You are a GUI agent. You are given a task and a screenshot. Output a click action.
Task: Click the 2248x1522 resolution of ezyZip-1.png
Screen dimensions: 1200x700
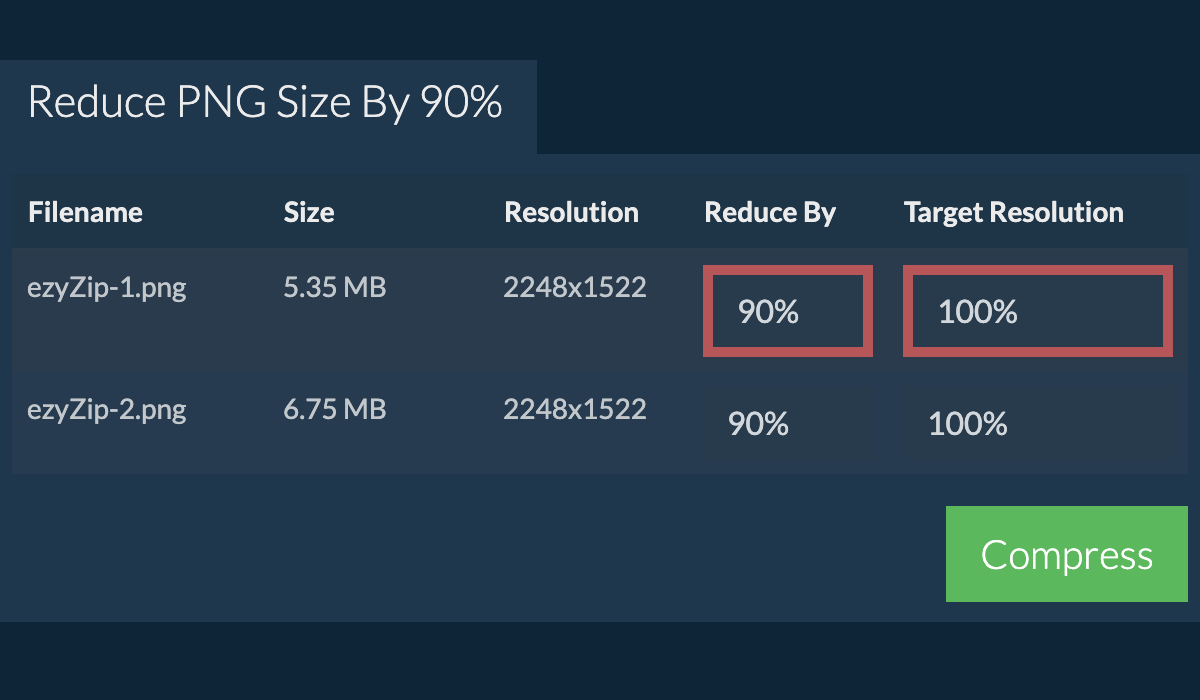click(x=575, y=288)
